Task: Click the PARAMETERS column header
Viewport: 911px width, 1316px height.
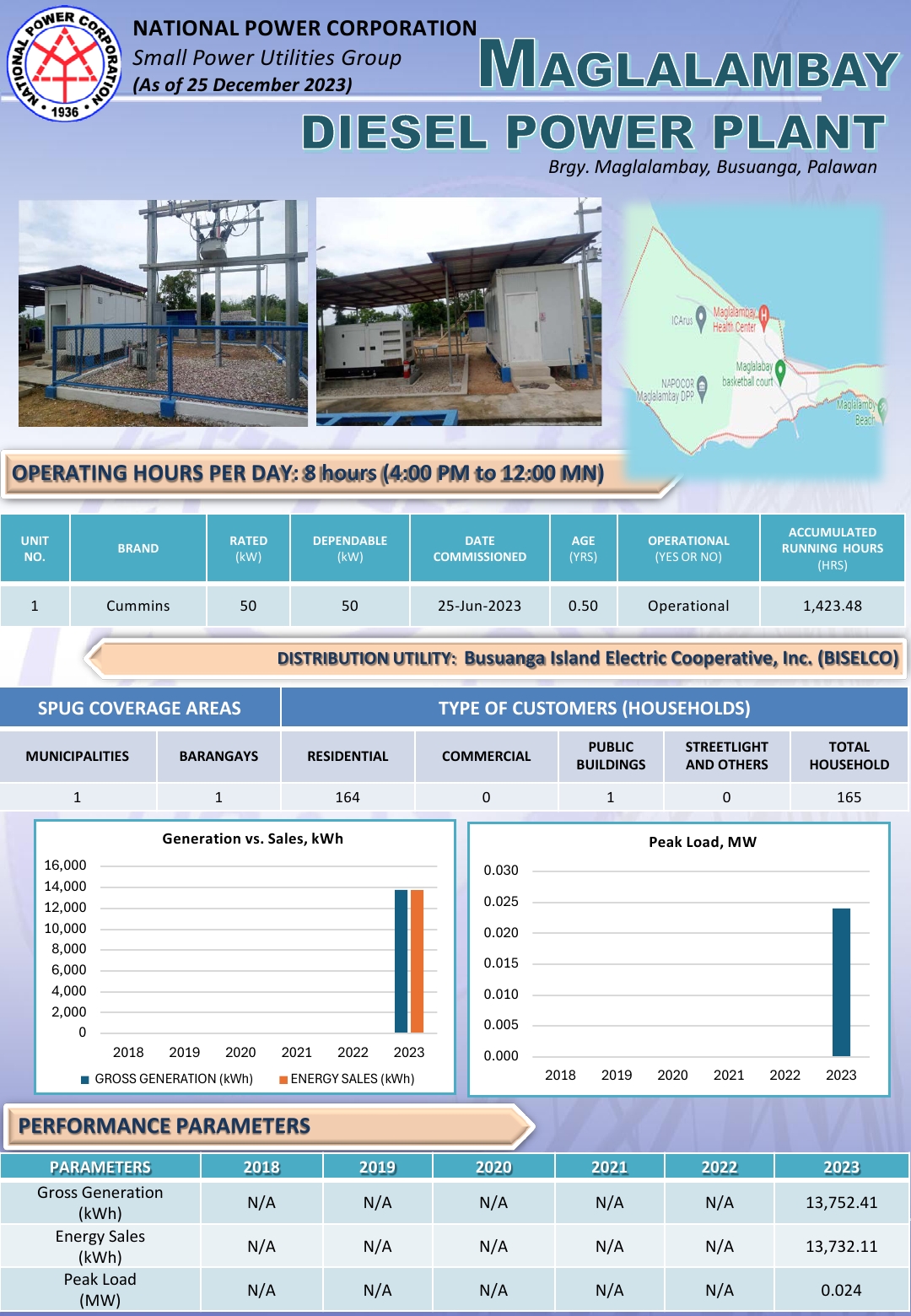Action: [100, 1167]
